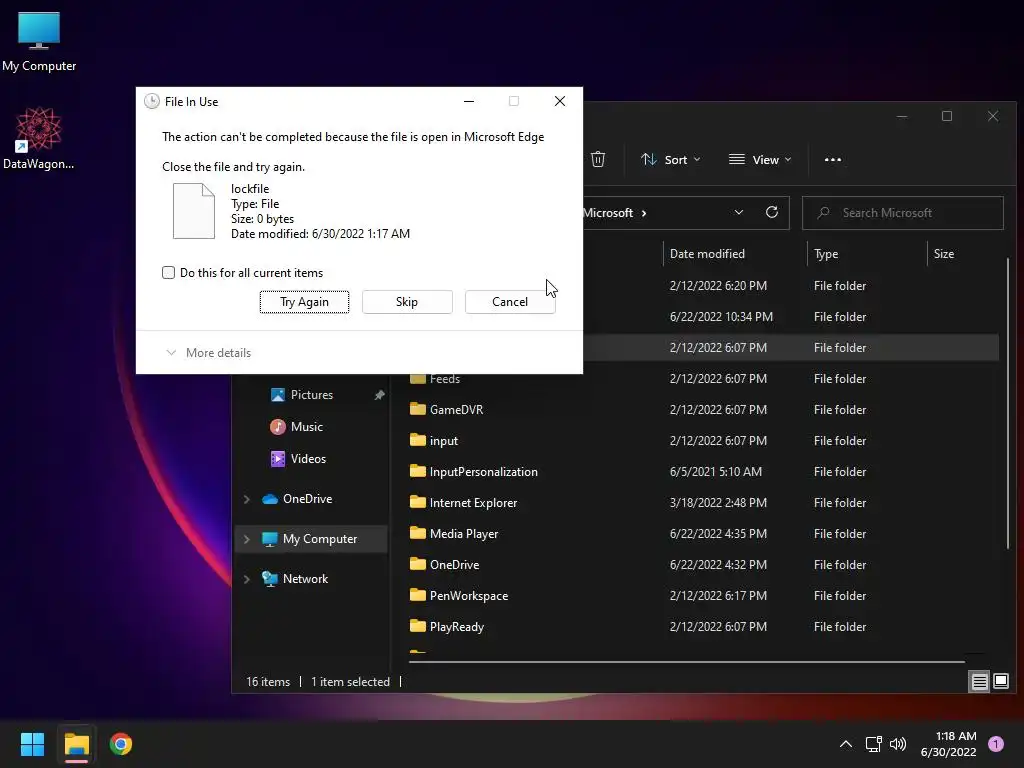Click File Explorer in the taskbar
This screenshot has height=768, width=1024.
tap(76, 744)
